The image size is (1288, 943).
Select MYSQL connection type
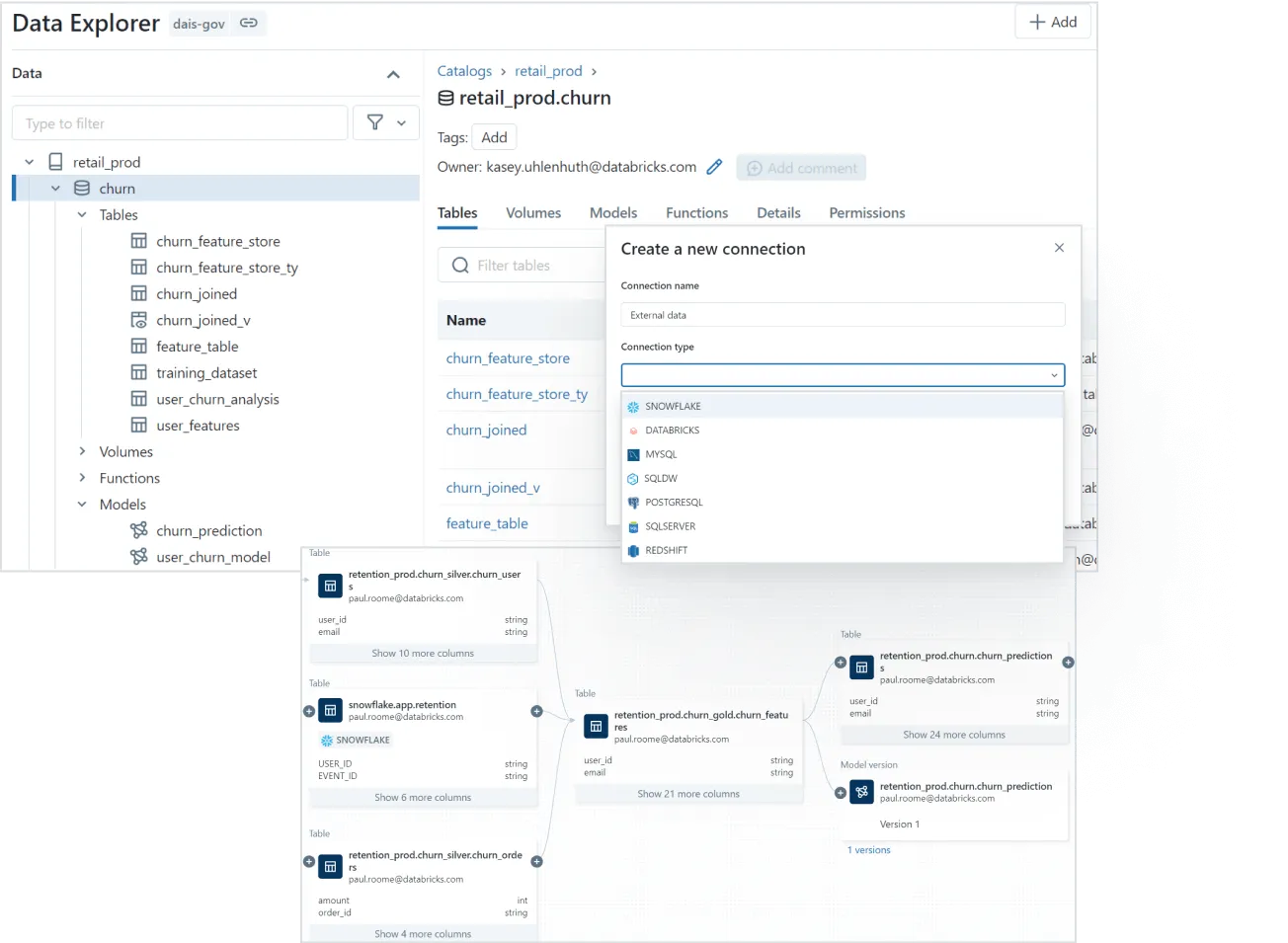843,454
